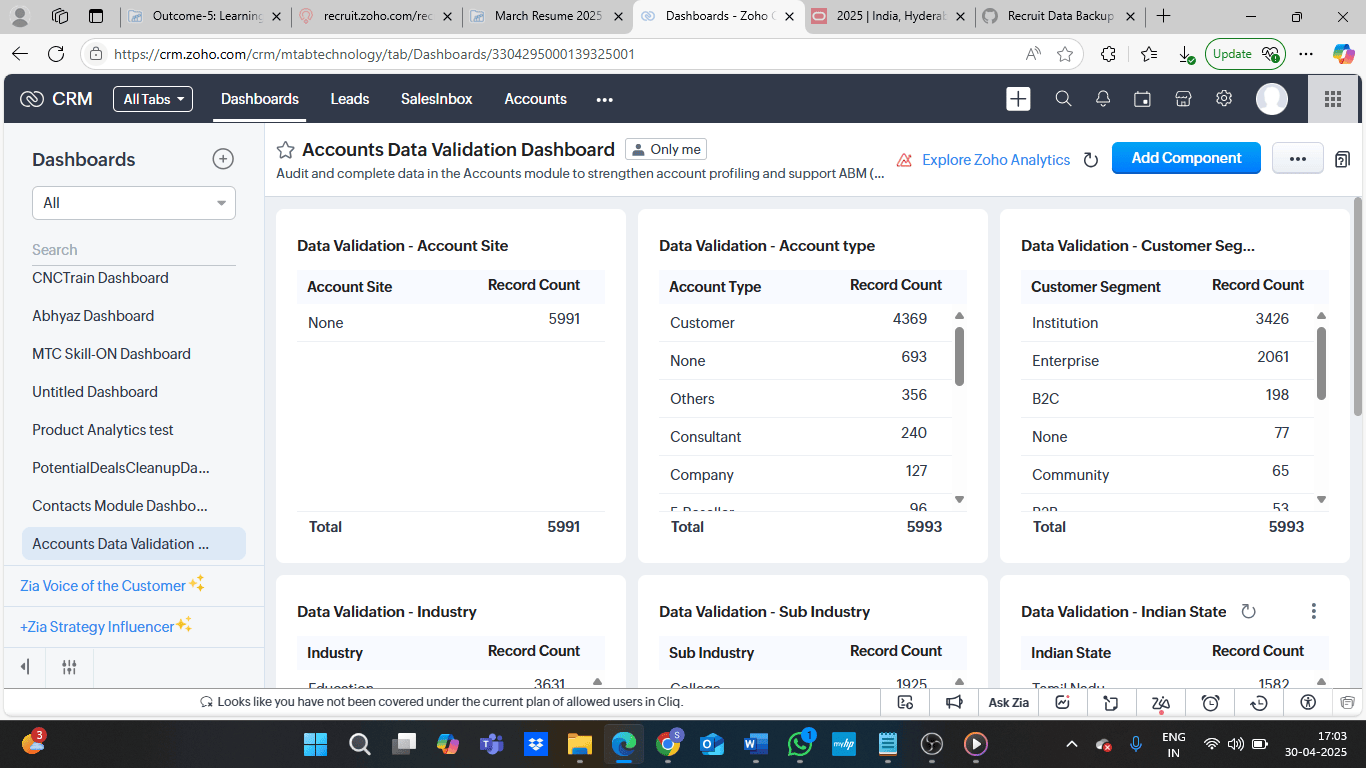Screen dimensions: 1366x768
Task: Click the Institution count 3426
Action: (x=1272, y=319)
